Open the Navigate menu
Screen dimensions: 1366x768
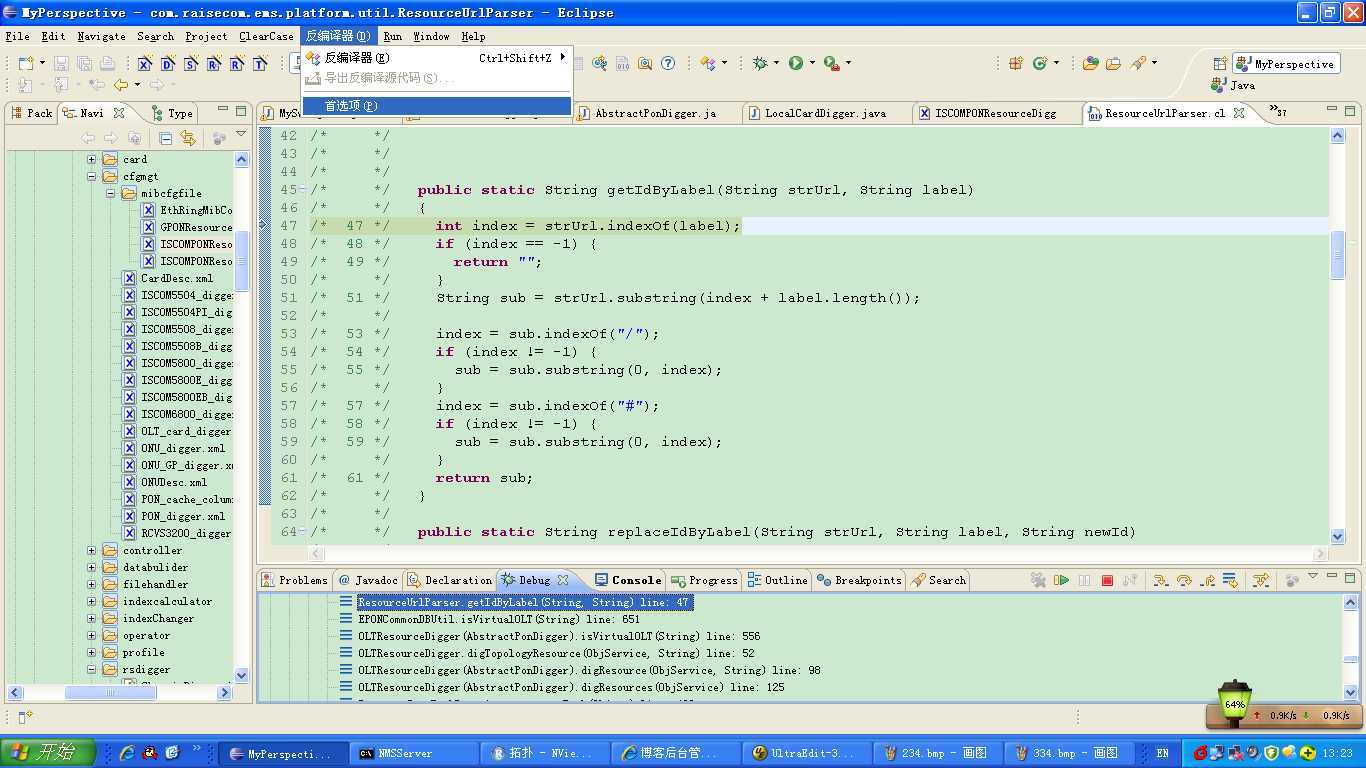101,36
